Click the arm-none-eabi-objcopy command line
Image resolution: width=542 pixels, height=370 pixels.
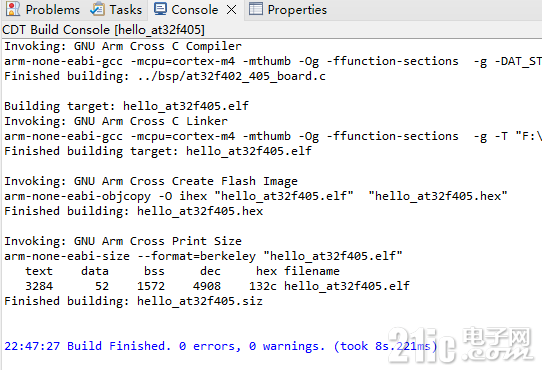pyautogui.click(x=256, y=196)
